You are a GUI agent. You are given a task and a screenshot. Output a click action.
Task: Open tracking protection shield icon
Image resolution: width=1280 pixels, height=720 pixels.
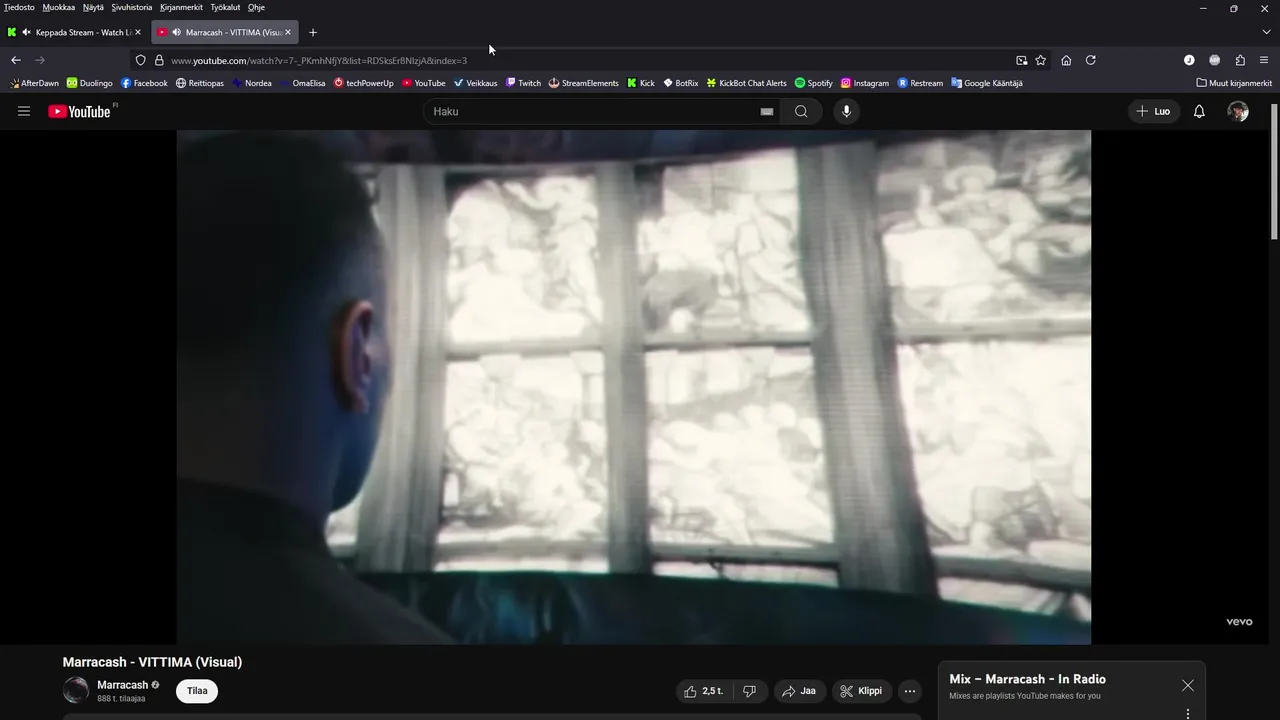tap(141, 60)
